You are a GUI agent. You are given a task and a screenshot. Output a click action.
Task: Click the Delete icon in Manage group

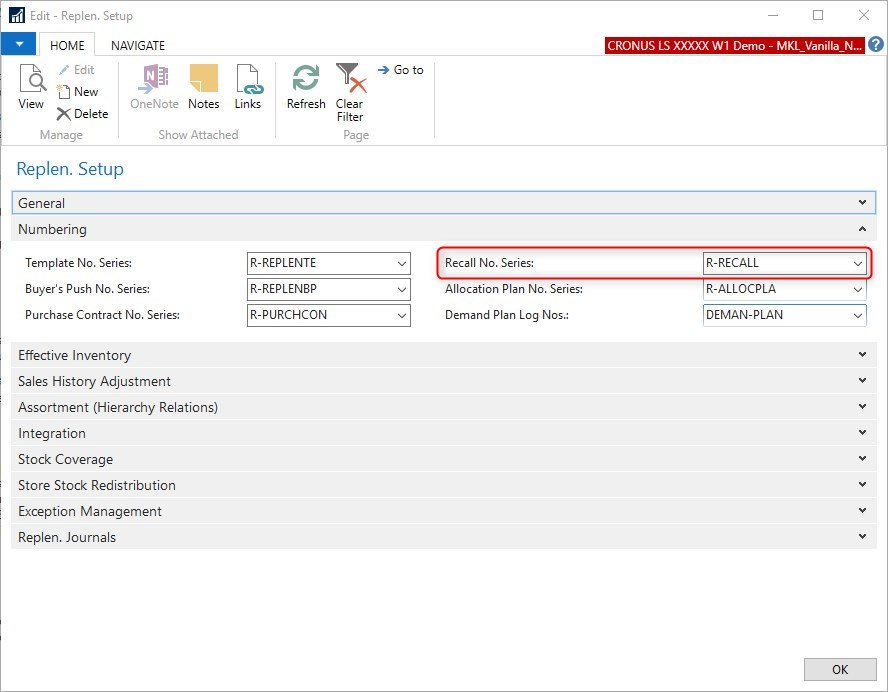[81, 114]
